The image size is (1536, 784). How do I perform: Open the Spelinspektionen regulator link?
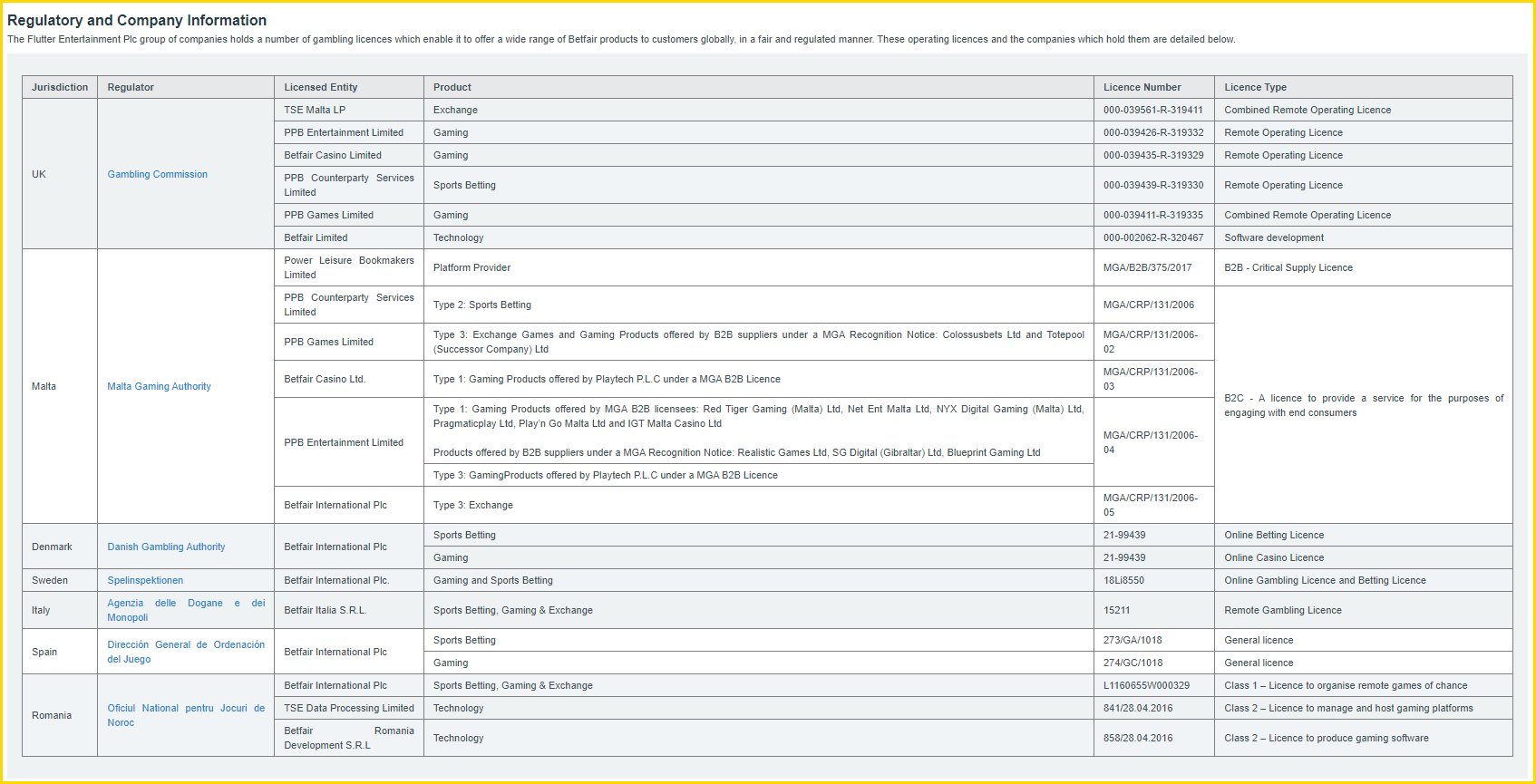click(x=145, y=580)
